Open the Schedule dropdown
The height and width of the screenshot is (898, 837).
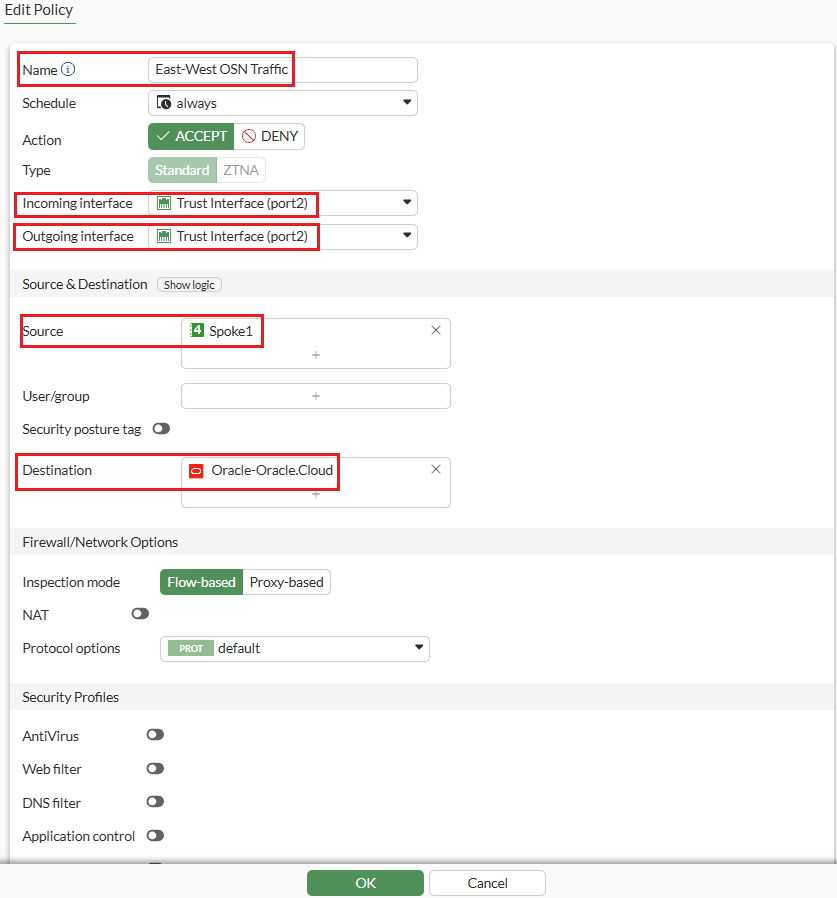click(x=282, y=103)
